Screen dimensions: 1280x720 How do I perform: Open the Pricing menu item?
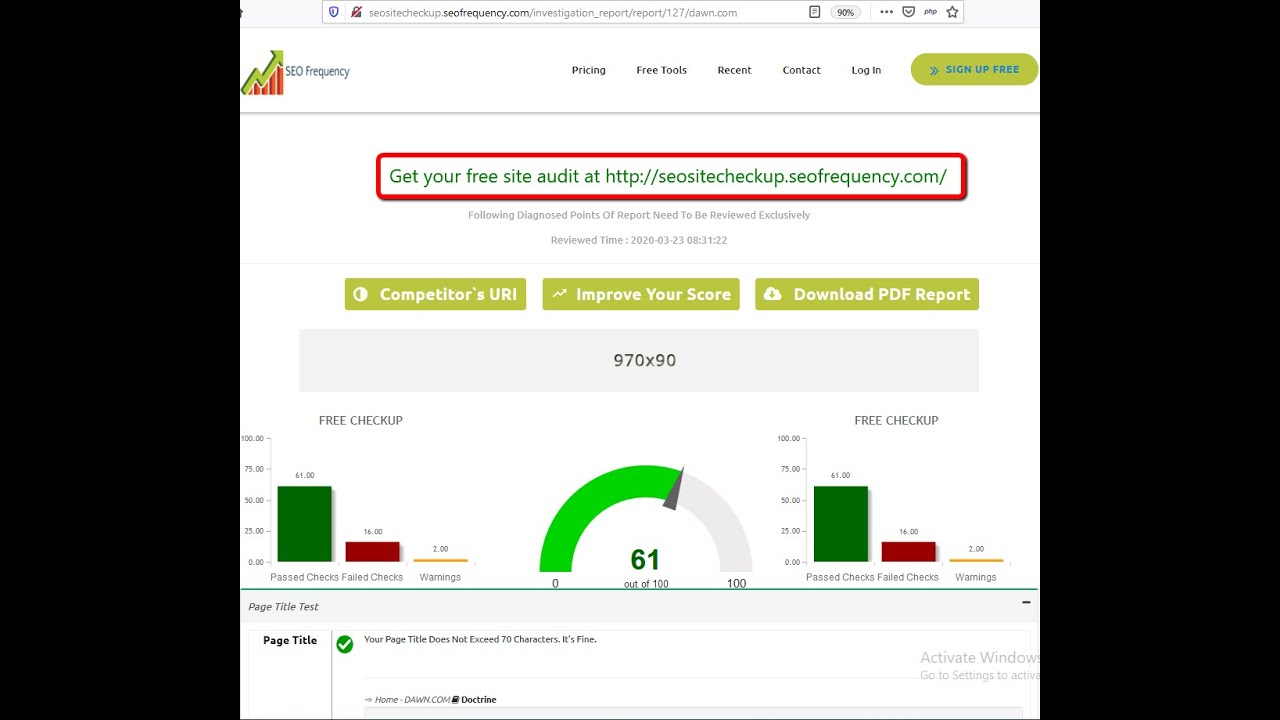pos(589,70)
